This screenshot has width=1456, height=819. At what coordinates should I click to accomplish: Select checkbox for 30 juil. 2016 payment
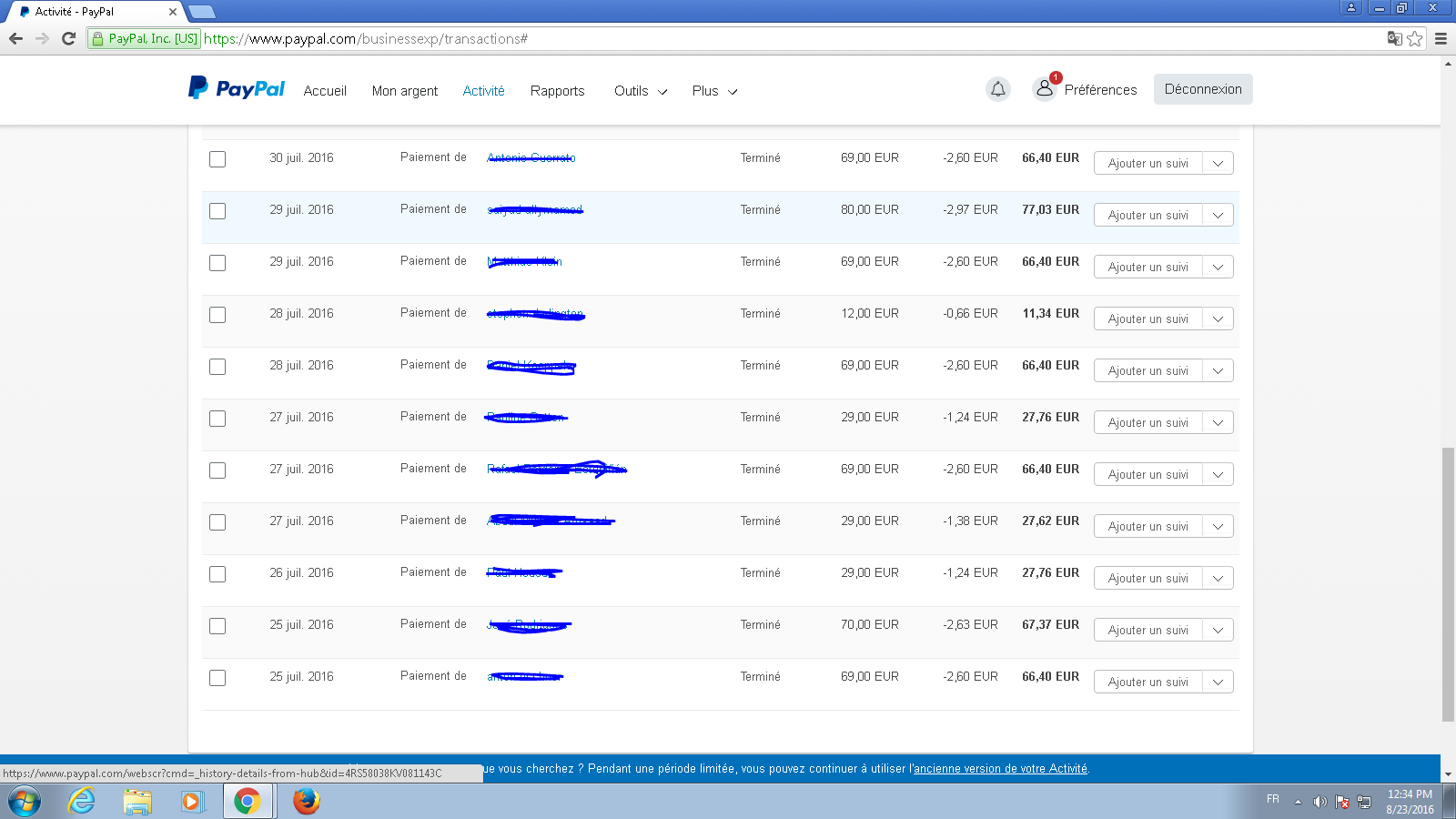[x=217, y=159]
